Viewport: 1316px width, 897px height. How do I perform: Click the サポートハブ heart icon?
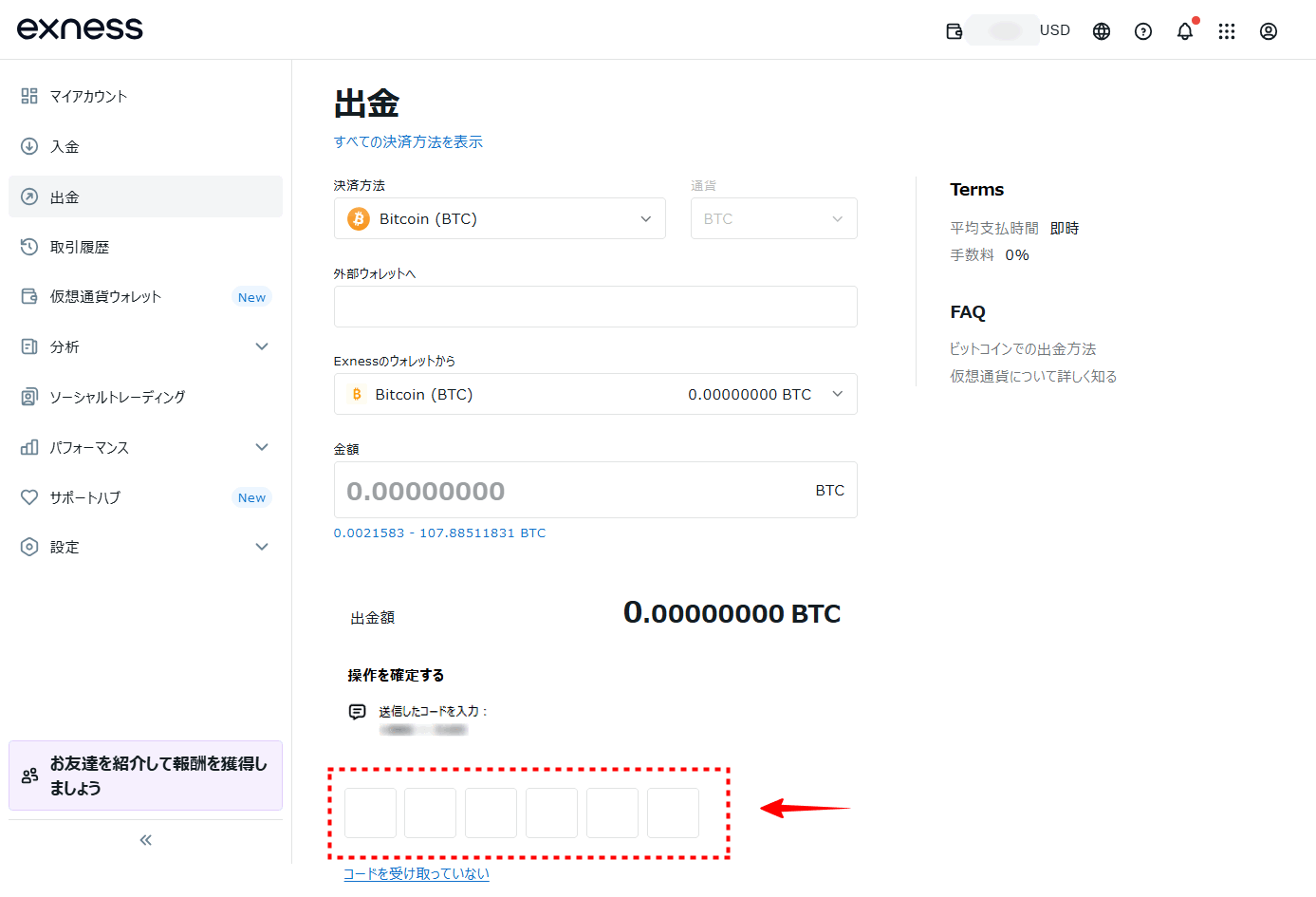(29, 497)
